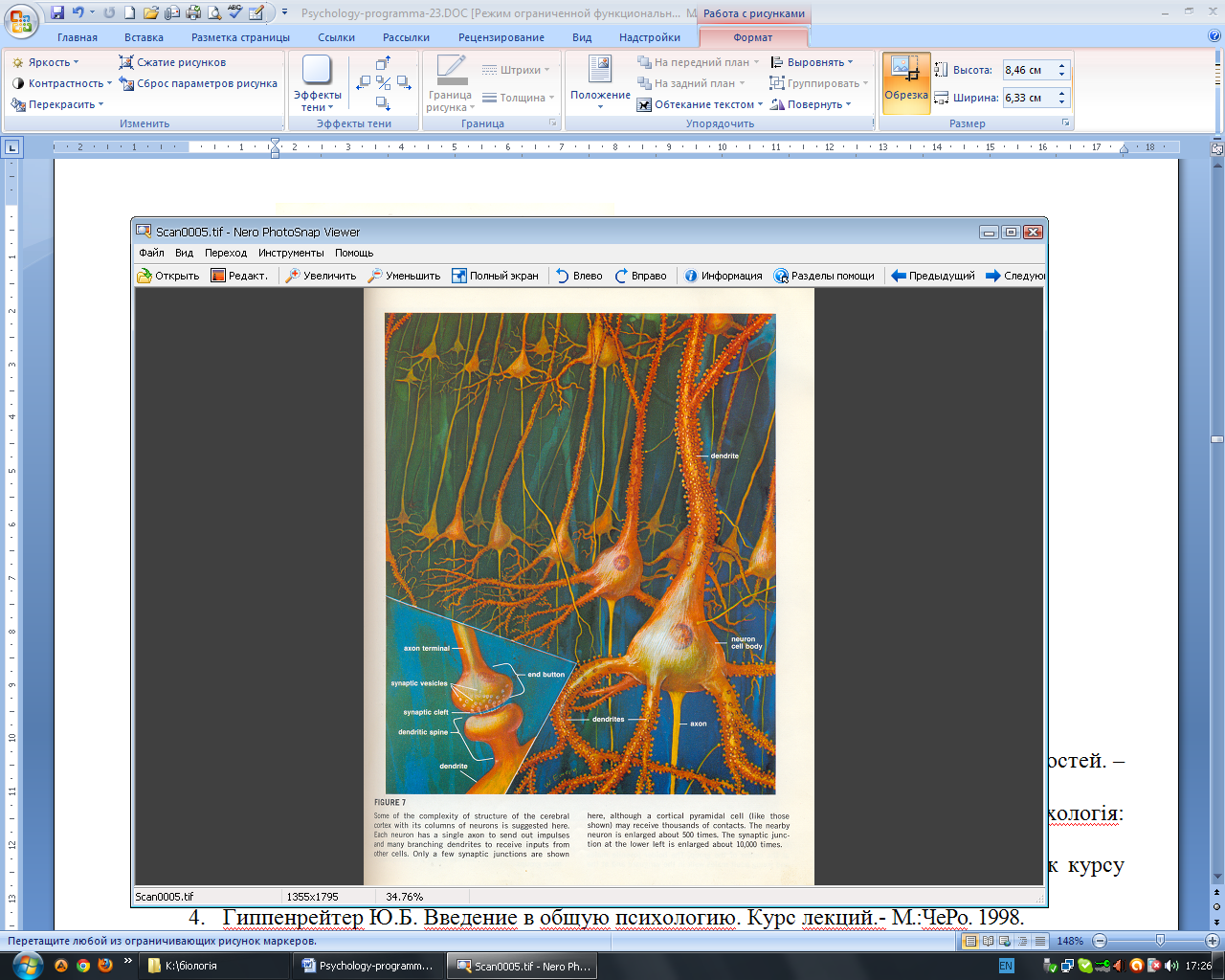This screenshot has width=1225, height=980.
Task: Click the round Office button in Word
Action: 20,20
